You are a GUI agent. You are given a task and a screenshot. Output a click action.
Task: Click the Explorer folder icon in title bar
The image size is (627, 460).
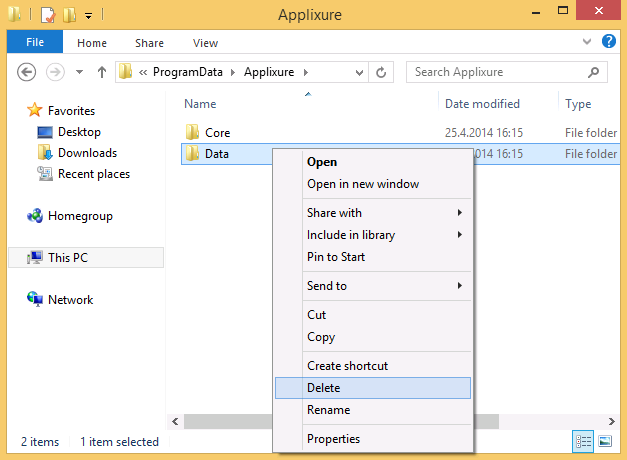click(x=14, y=14)
